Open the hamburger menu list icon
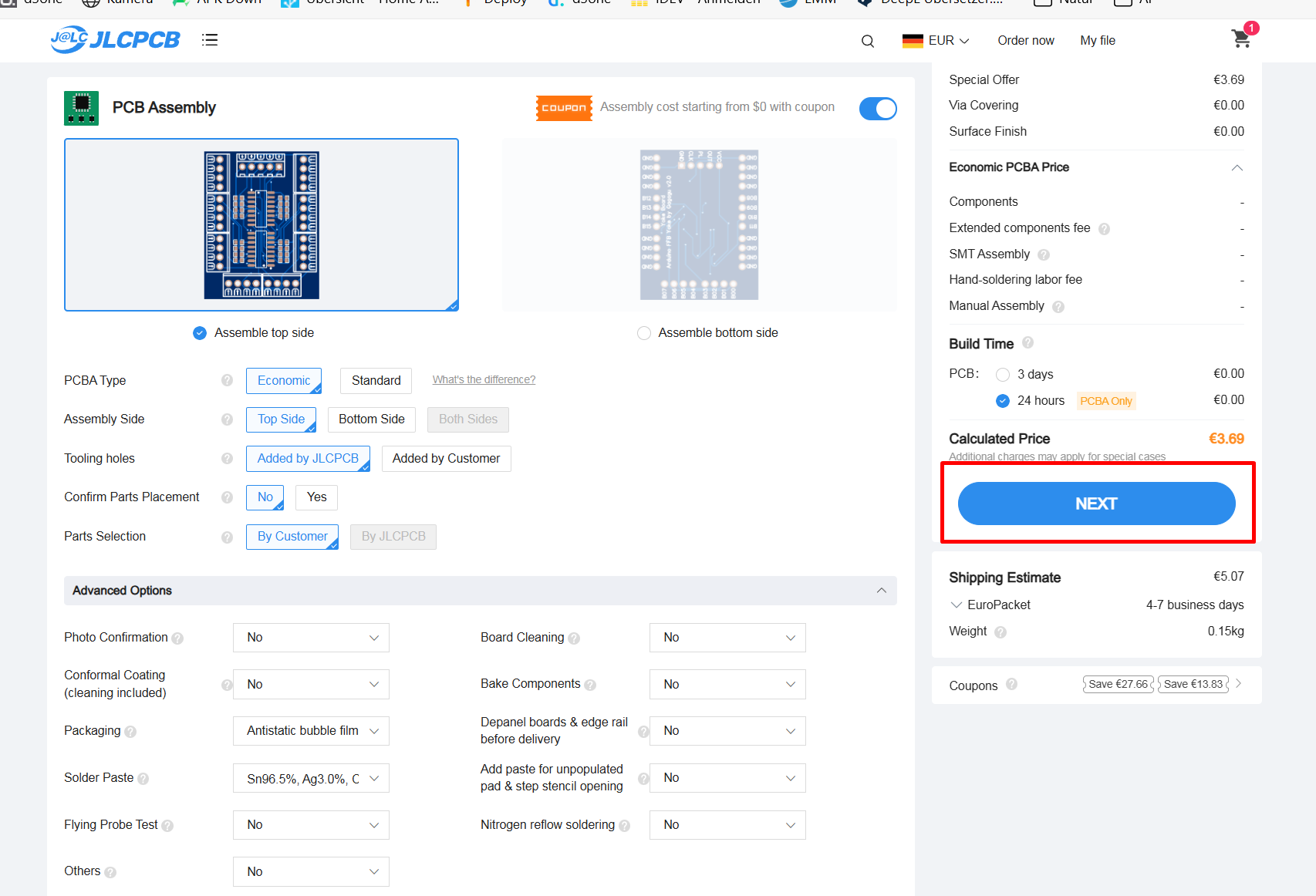This screenshot has width=1316, height=896. pyautogui.click(x=210, y=40)
